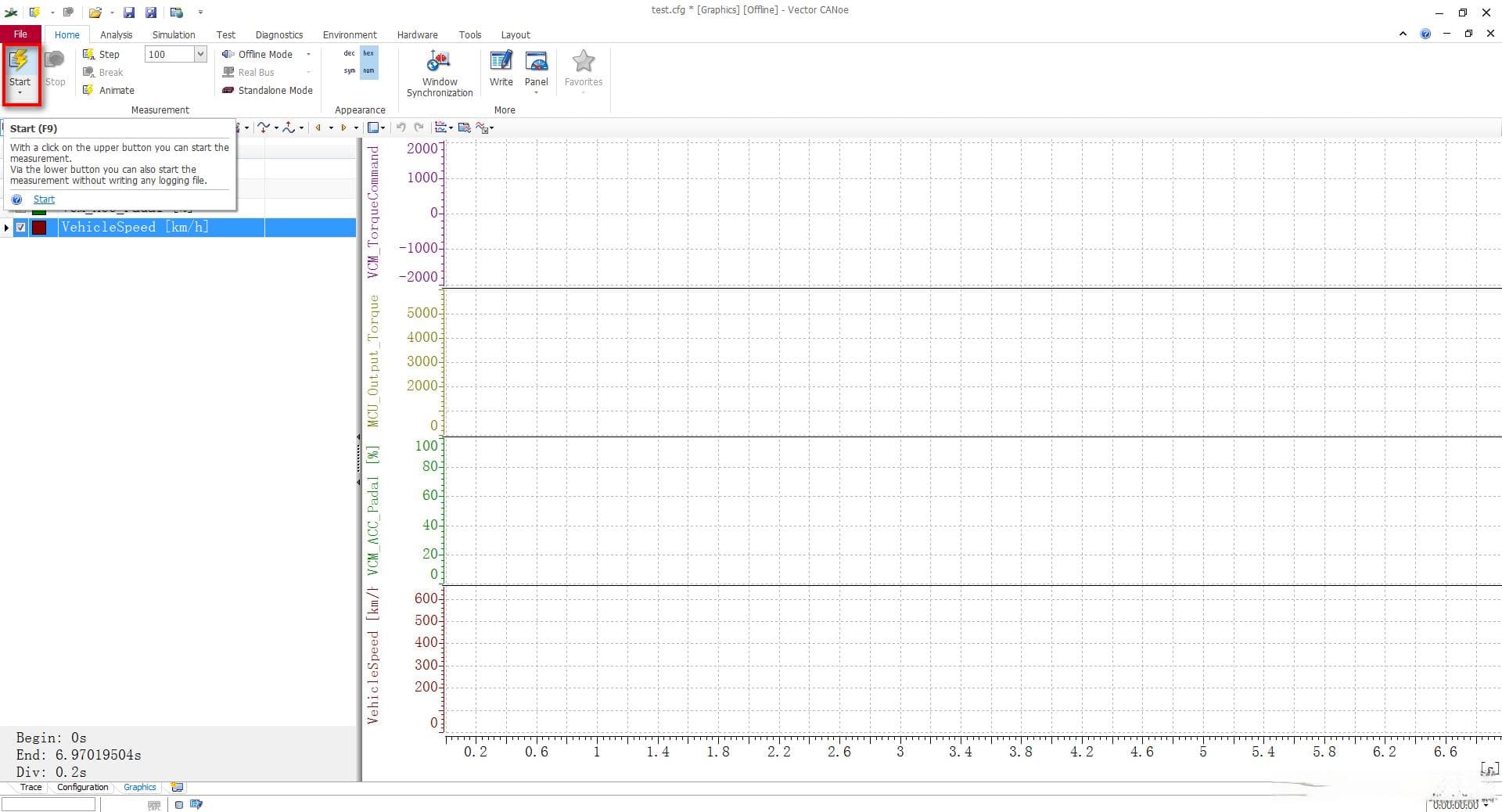Screen dimensions: 1502x812
Task: Click the MCU_Output_Torque y-axis label
Action: point(374,361)
